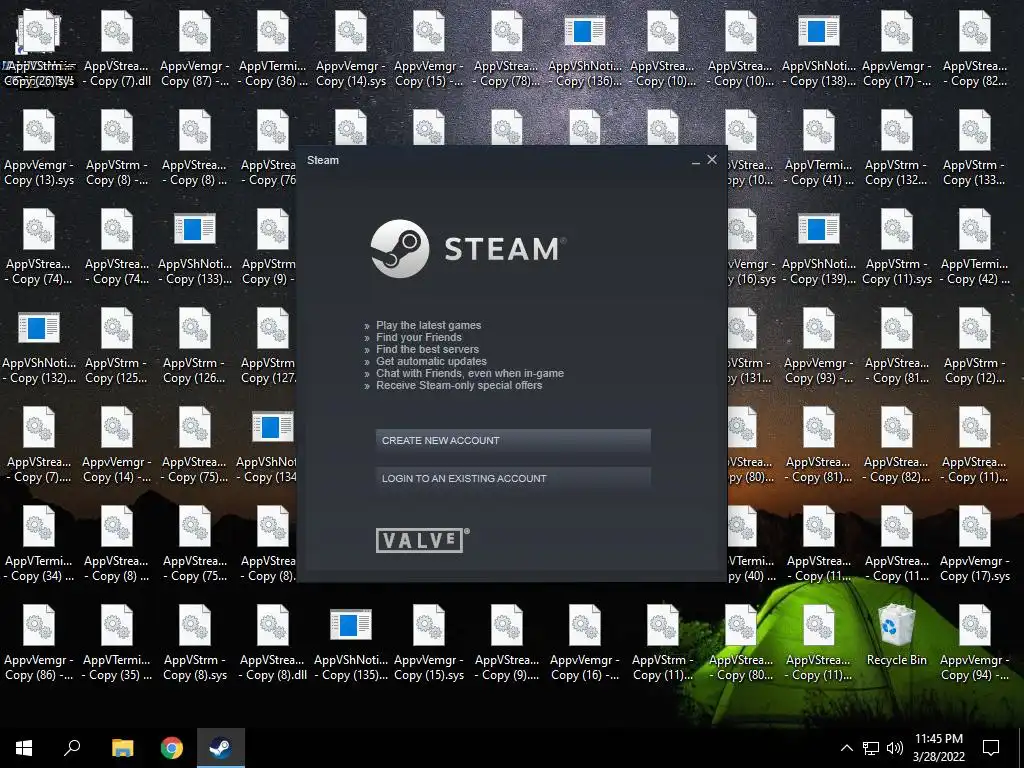
Task: Select AppvVemgr Copy (17).sys desktop file
Action: pyautogui.click(x=974, y=545)
